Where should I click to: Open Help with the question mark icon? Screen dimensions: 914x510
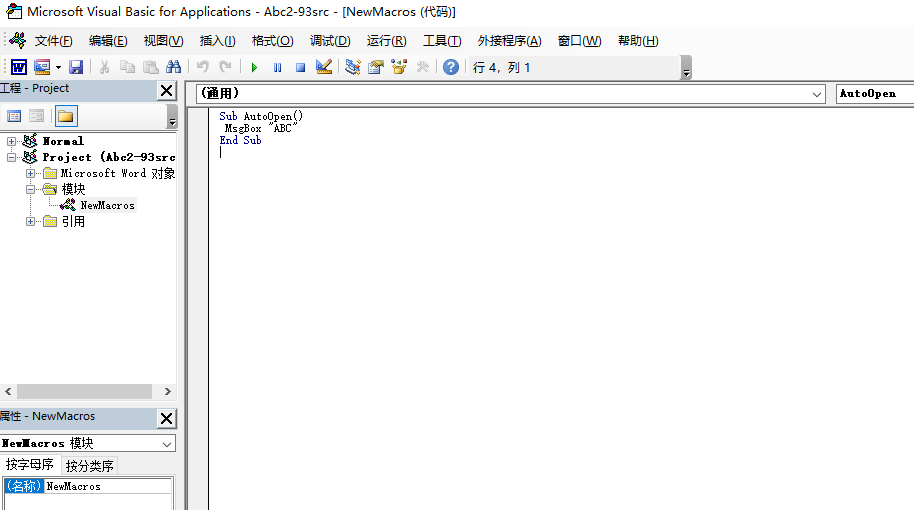(x=451, y=67)
